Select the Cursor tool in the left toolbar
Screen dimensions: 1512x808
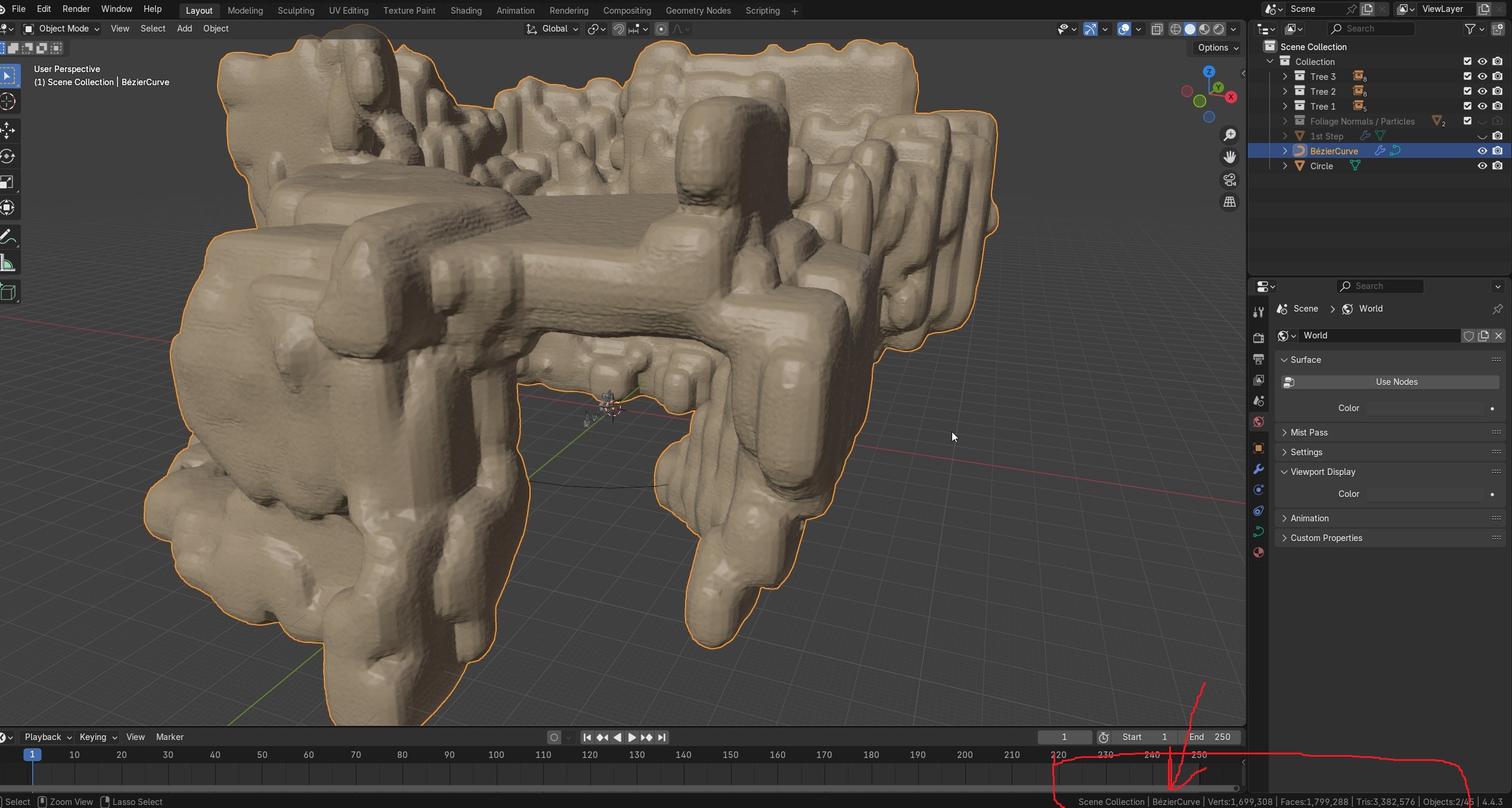[8, 102]
